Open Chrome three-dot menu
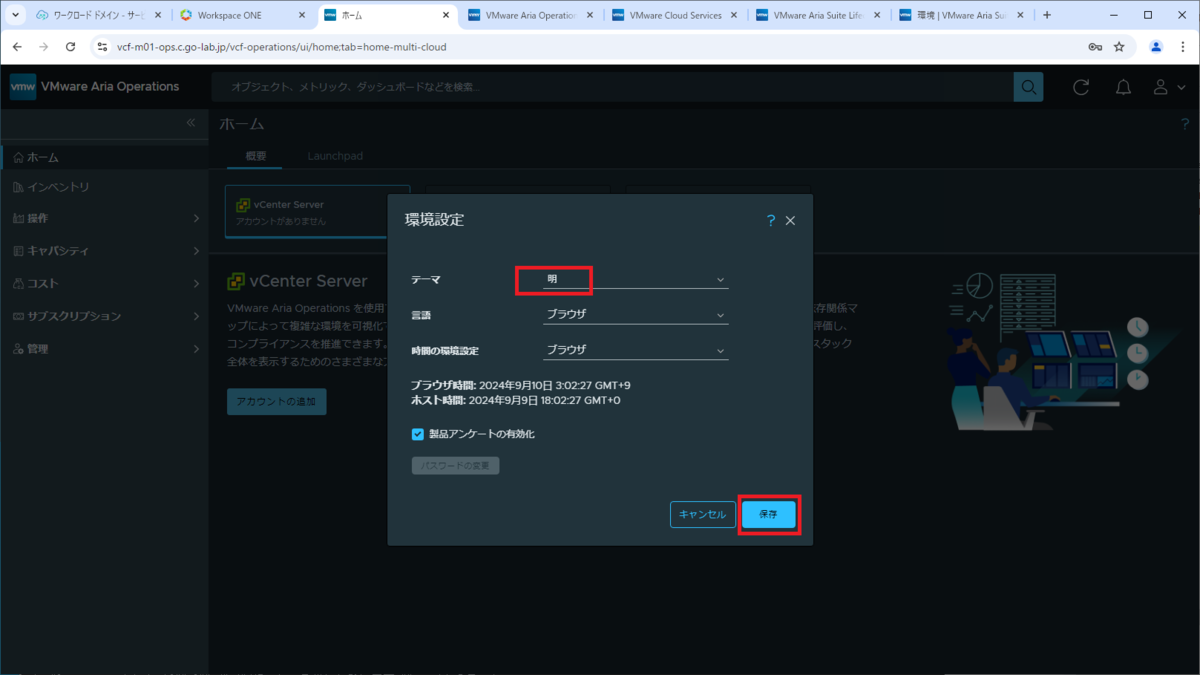The image size is (1200, 675). (x=1183, y=47)
